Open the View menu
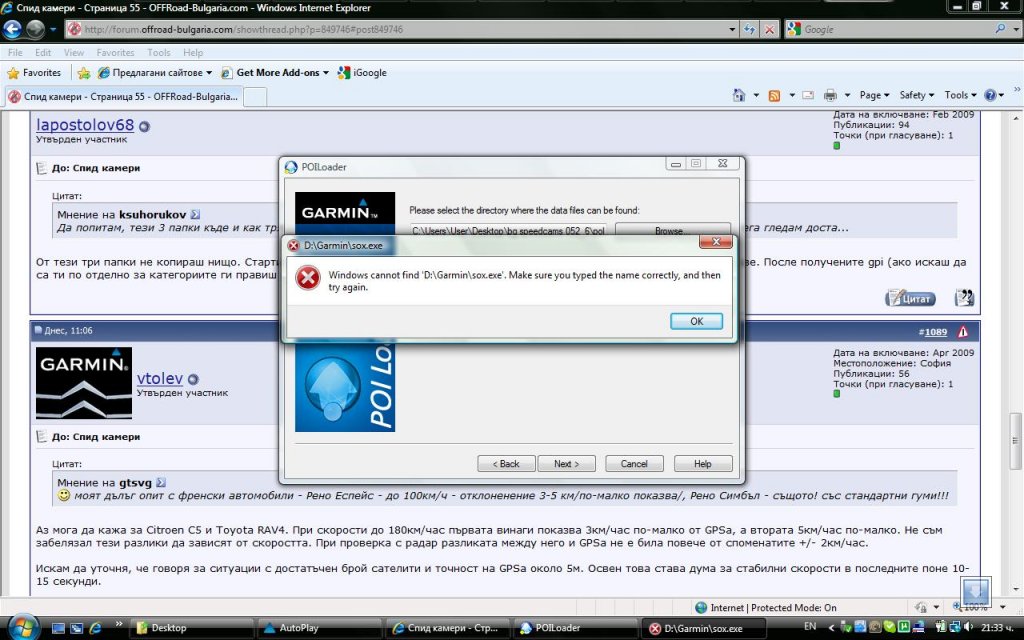1024x640 pixels. pyautogui.click(x=73, y=52)
